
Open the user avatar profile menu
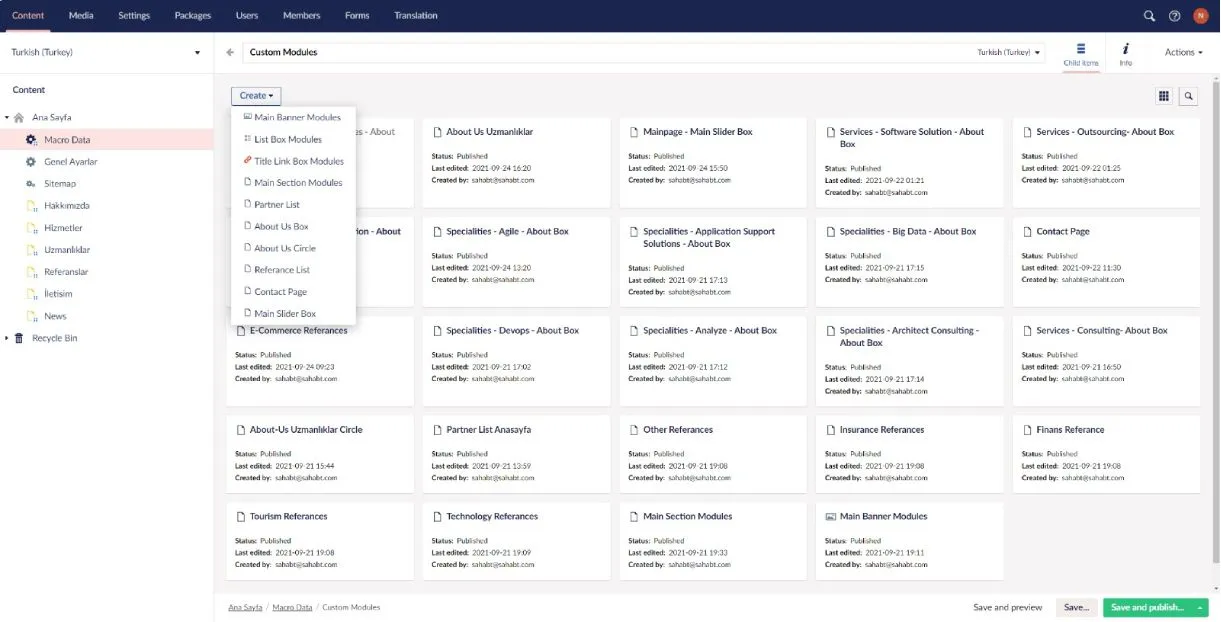tap(1201, 16)
